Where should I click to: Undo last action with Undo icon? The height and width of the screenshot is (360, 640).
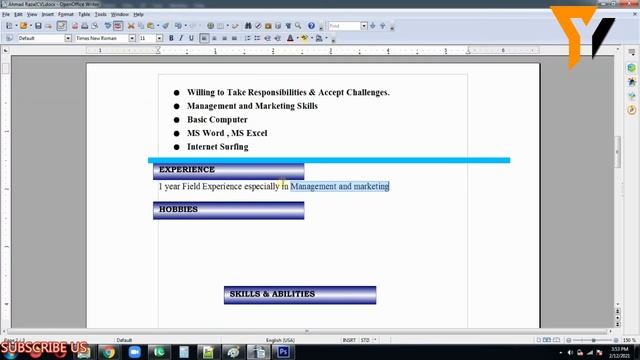tap(178, 26)
